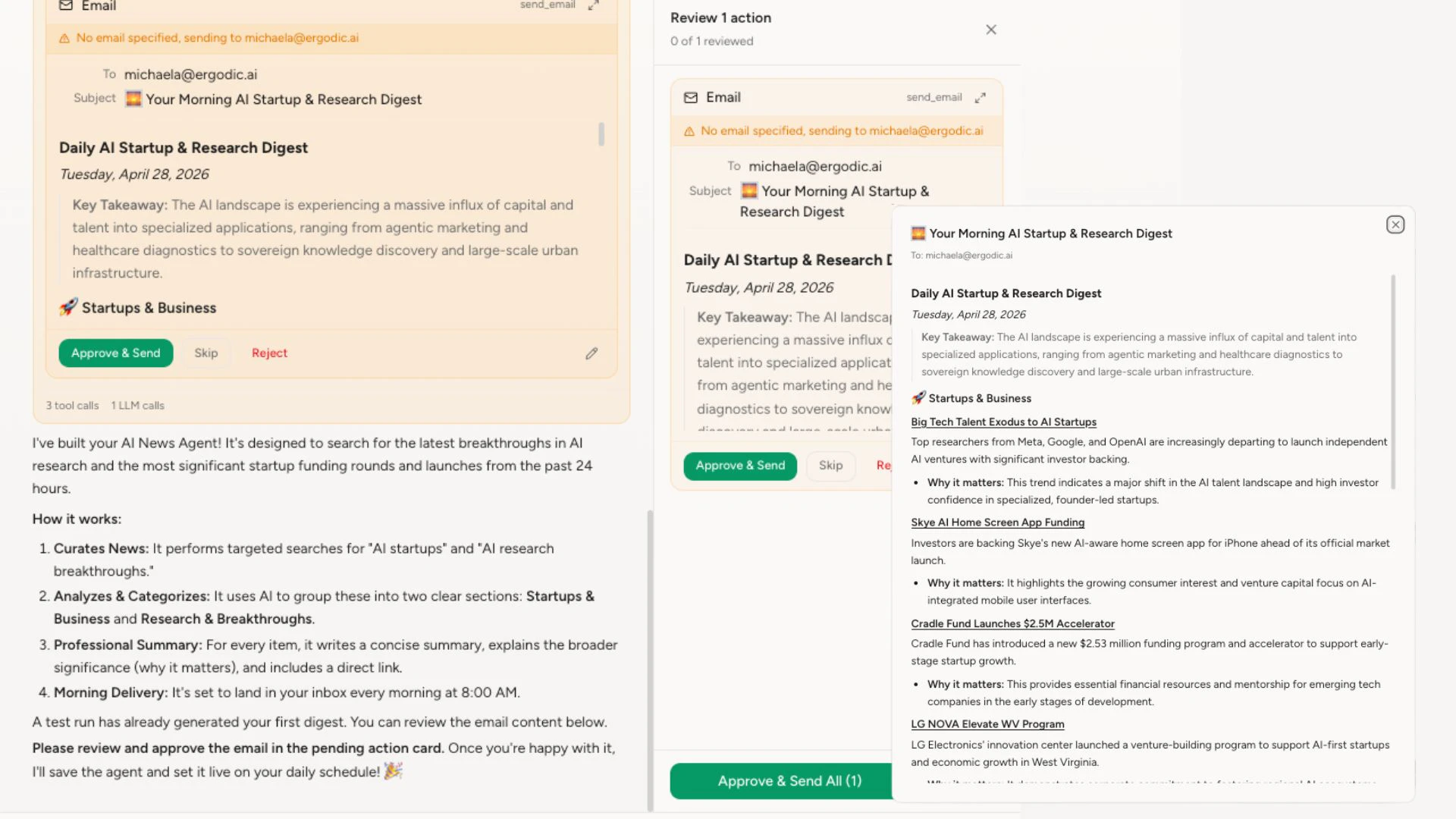Click the warning icon in left email banner

pyautogui.click(x=64, y=38)
